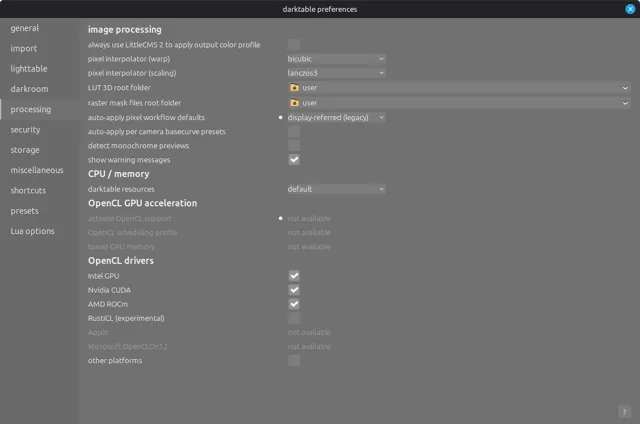640x424 pixels.
Task: Uncheck the Intel GPU driver
Action: (294, 275)
